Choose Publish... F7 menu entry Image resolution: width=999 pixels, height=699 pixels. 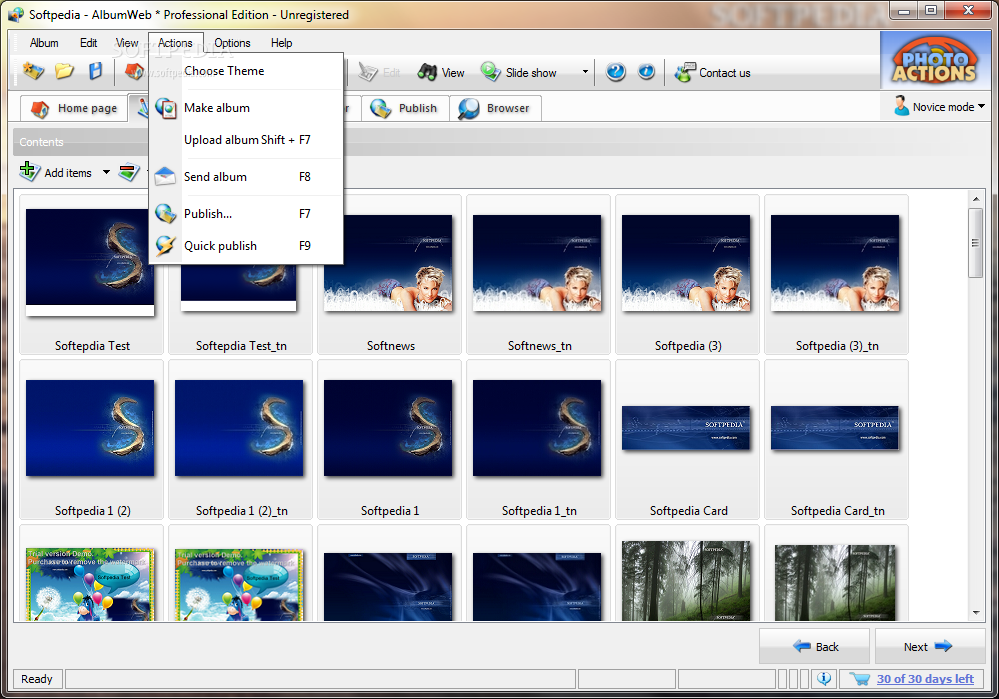coord(246,213)
